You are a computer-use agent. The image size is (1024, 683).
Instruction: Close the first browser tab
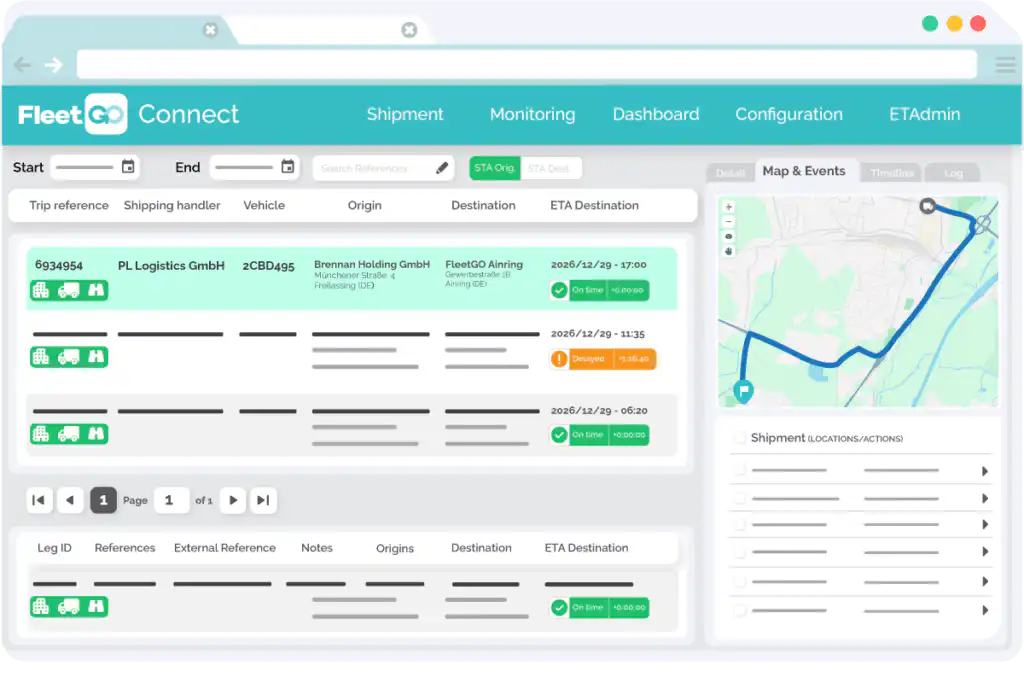pyautogui.click(x=210, y=30)
